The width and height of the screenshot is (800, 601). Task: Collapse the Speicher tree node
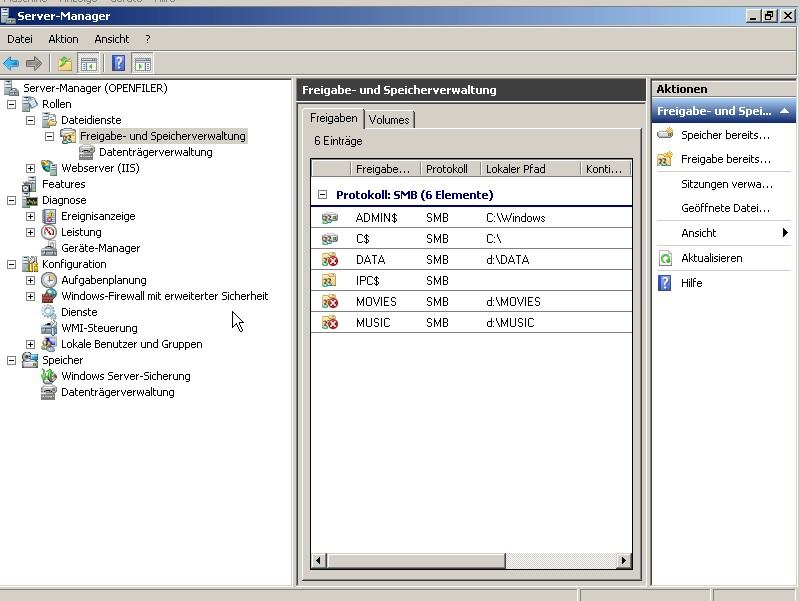(11, 360)
